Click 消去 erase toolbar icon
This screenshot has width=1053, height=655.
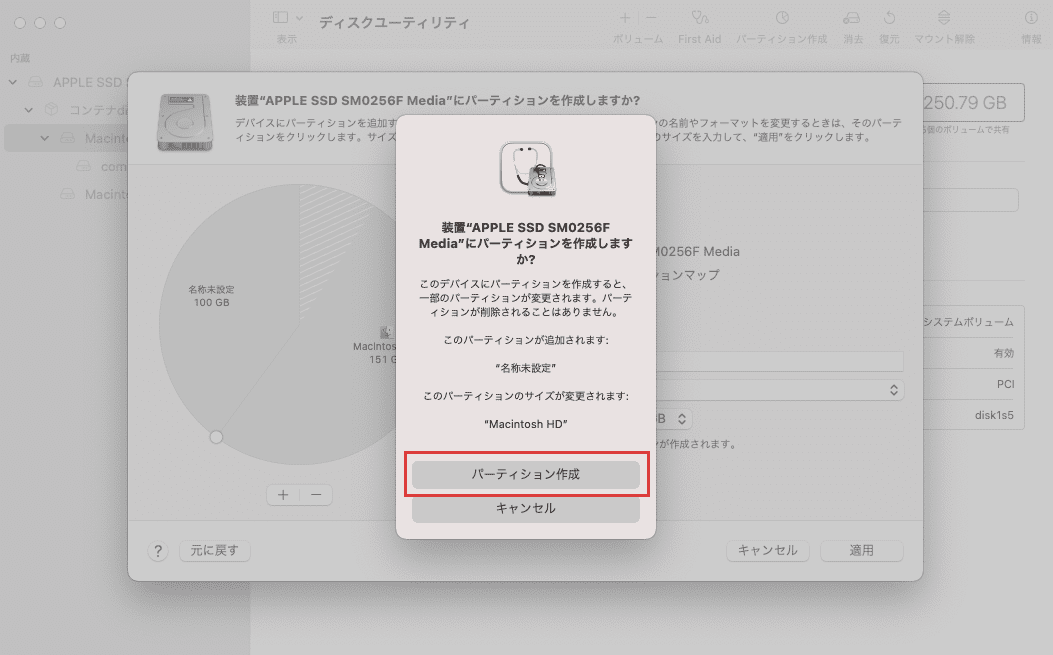point(852,17)
